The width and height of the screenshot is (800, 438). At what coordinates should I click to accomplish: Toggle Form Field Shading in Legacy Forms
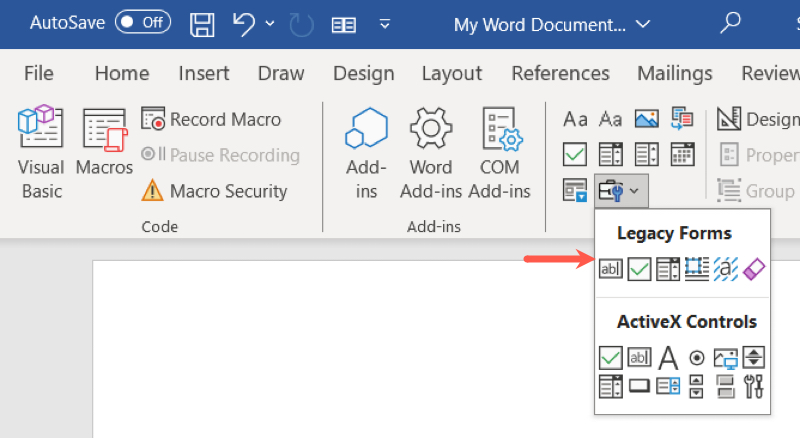pyautogui.click(x=726, y=269)
